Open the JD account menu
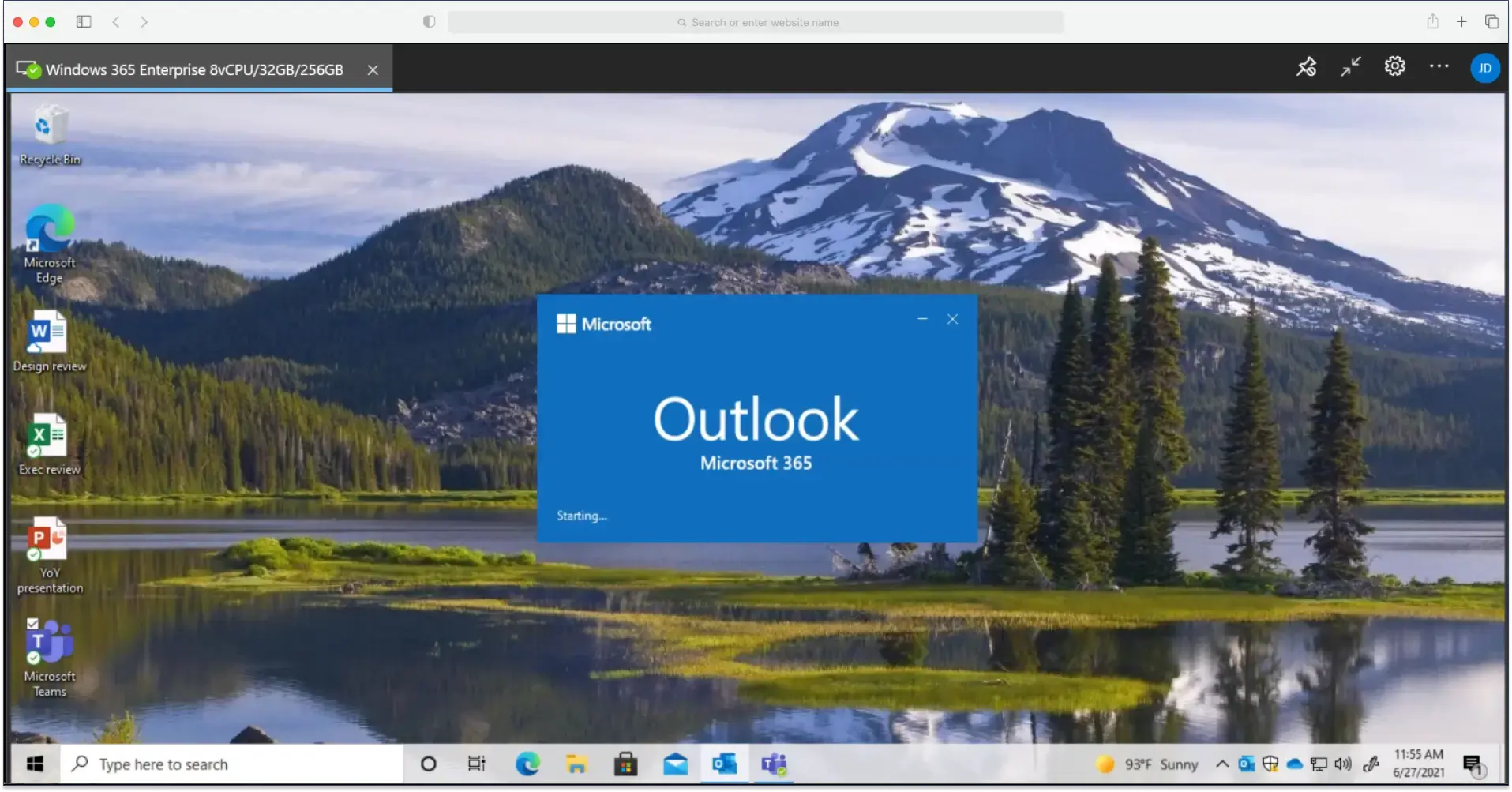1512x792 pixels. 1485,67
